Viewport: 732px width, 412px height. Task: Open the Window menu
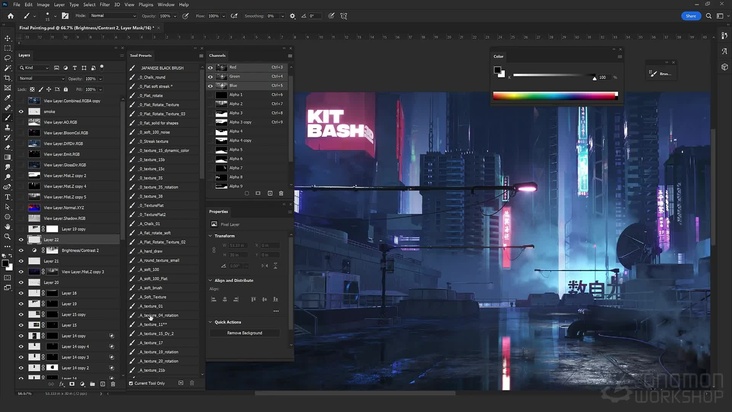click(166, 5)
